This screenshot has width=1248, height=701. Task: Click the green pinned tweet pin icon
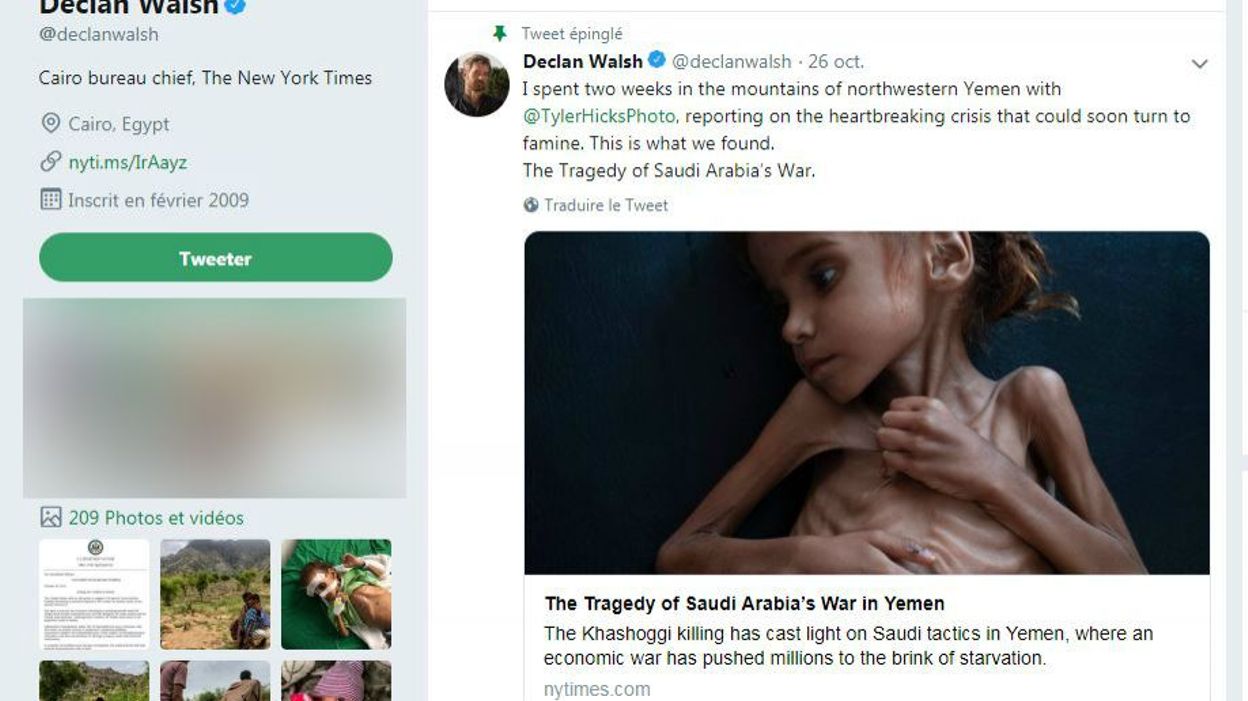(500, 34)
